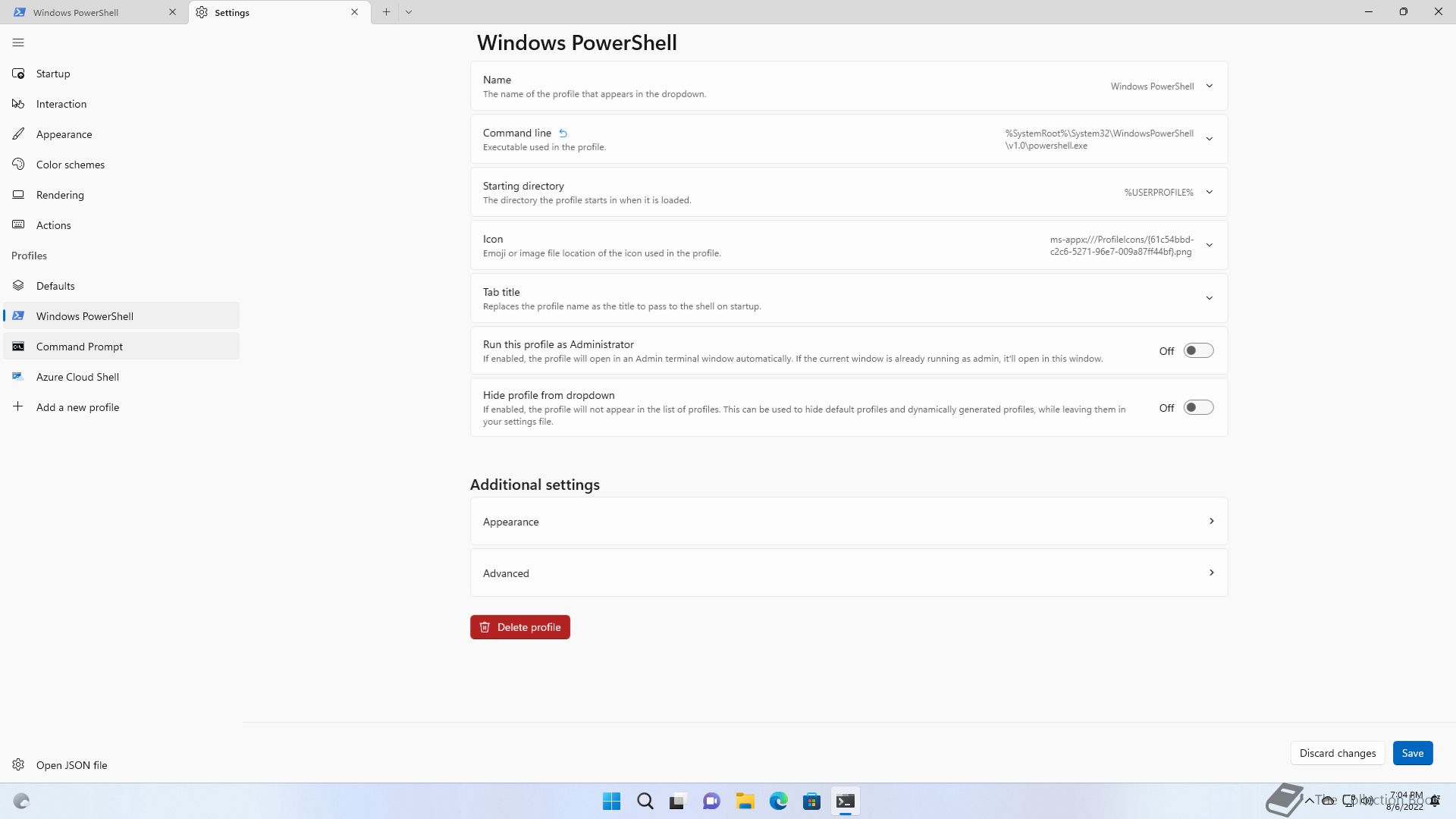The height and width of the screenshot is (819, 1456).
Task: Click the Startup settings icon
Action: tap(18, 74)
